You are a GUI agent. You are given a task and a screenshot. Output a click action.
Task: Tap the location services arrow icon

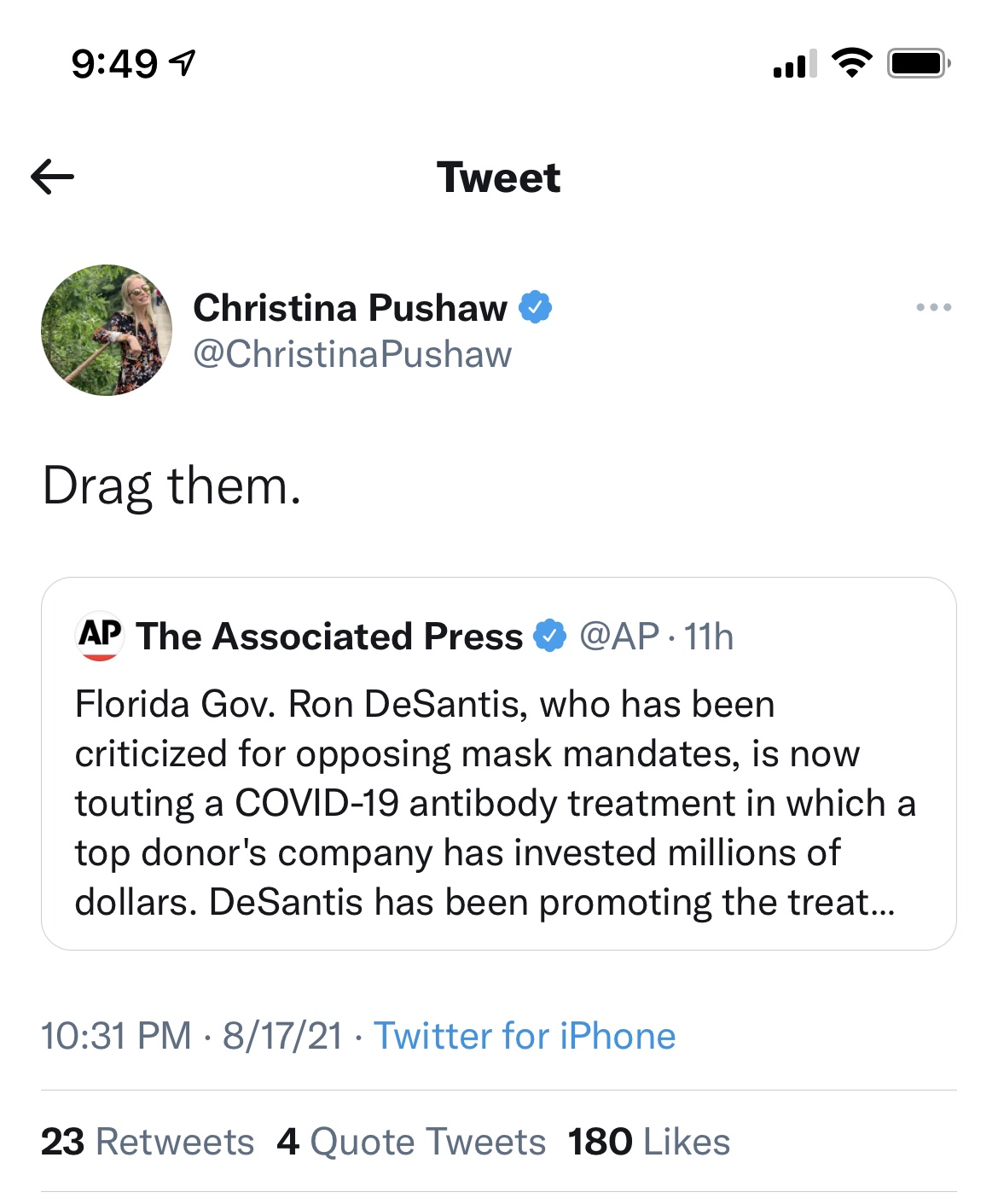(183, 62)
